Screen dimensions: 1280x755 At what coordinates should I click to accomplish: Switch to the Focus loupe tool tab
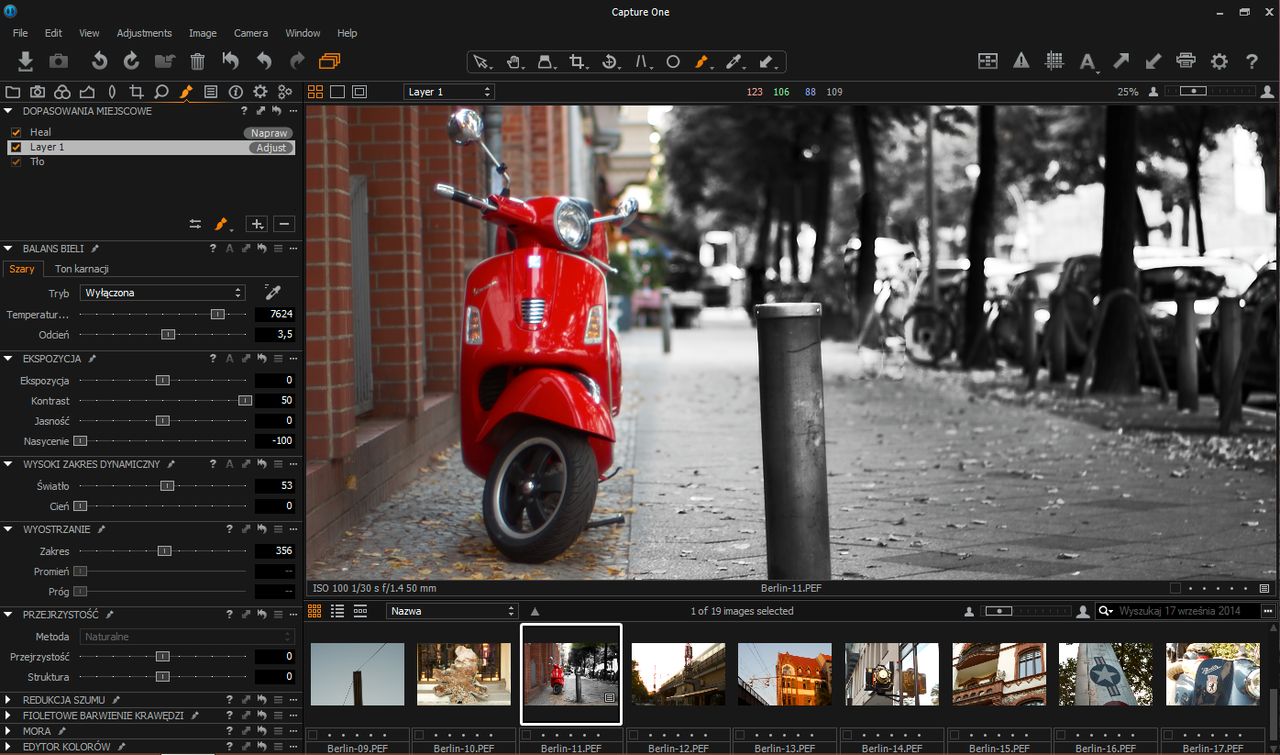pyautogui.click(x=160, y=91)
